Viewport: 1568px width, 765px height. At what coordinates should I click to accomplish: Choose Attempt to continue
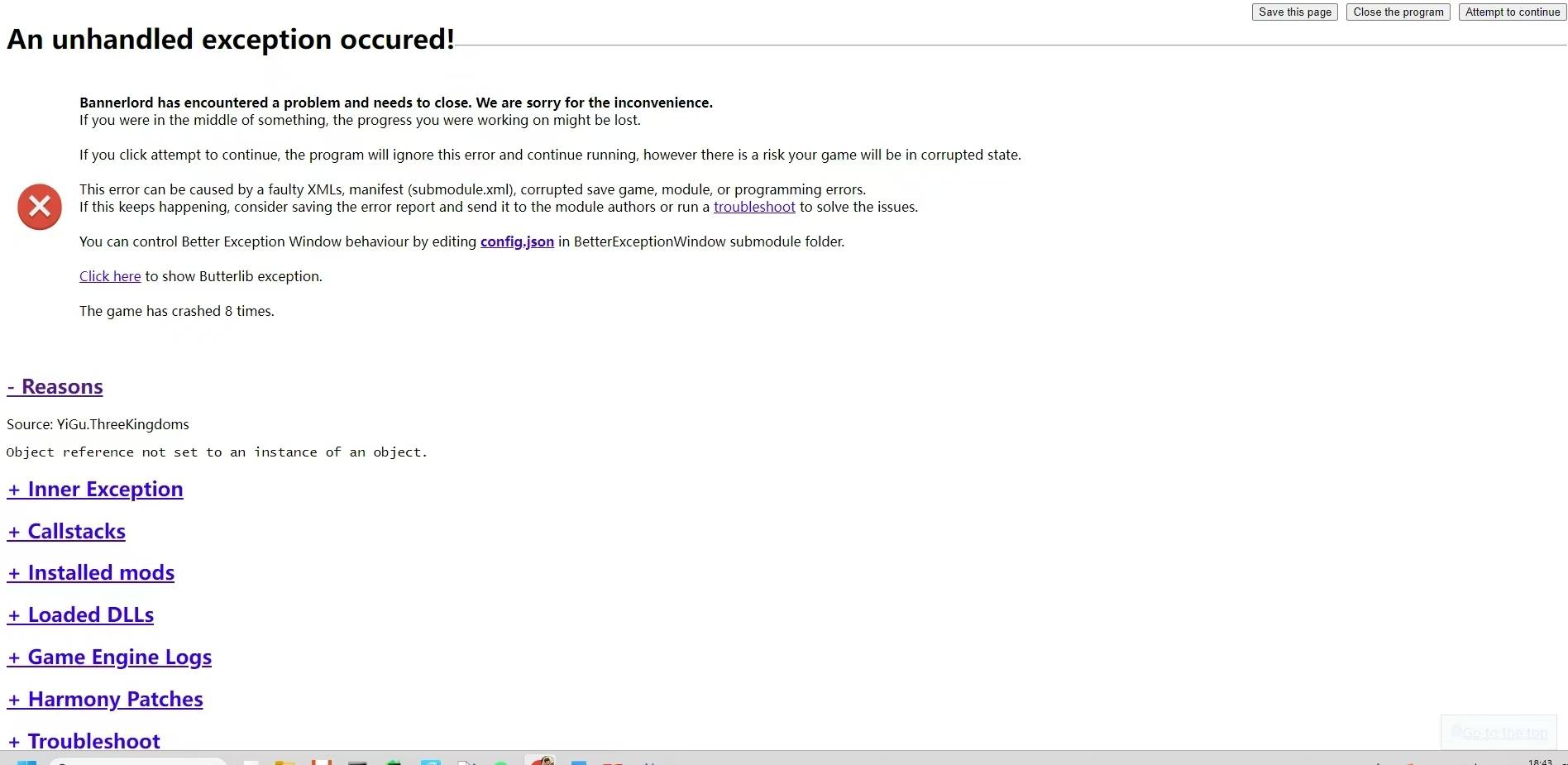pyautogui.click(x=1512, y=12)
